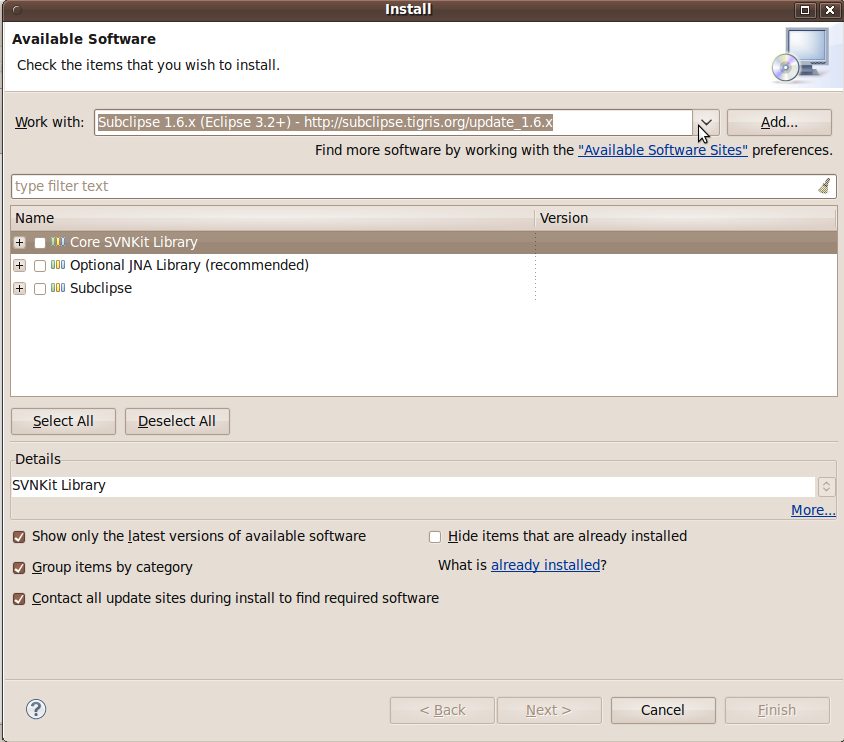Click the Core SVNKit Library category icon
The height and width of the screenshot is (742, 844).
[x=58, y=242]
